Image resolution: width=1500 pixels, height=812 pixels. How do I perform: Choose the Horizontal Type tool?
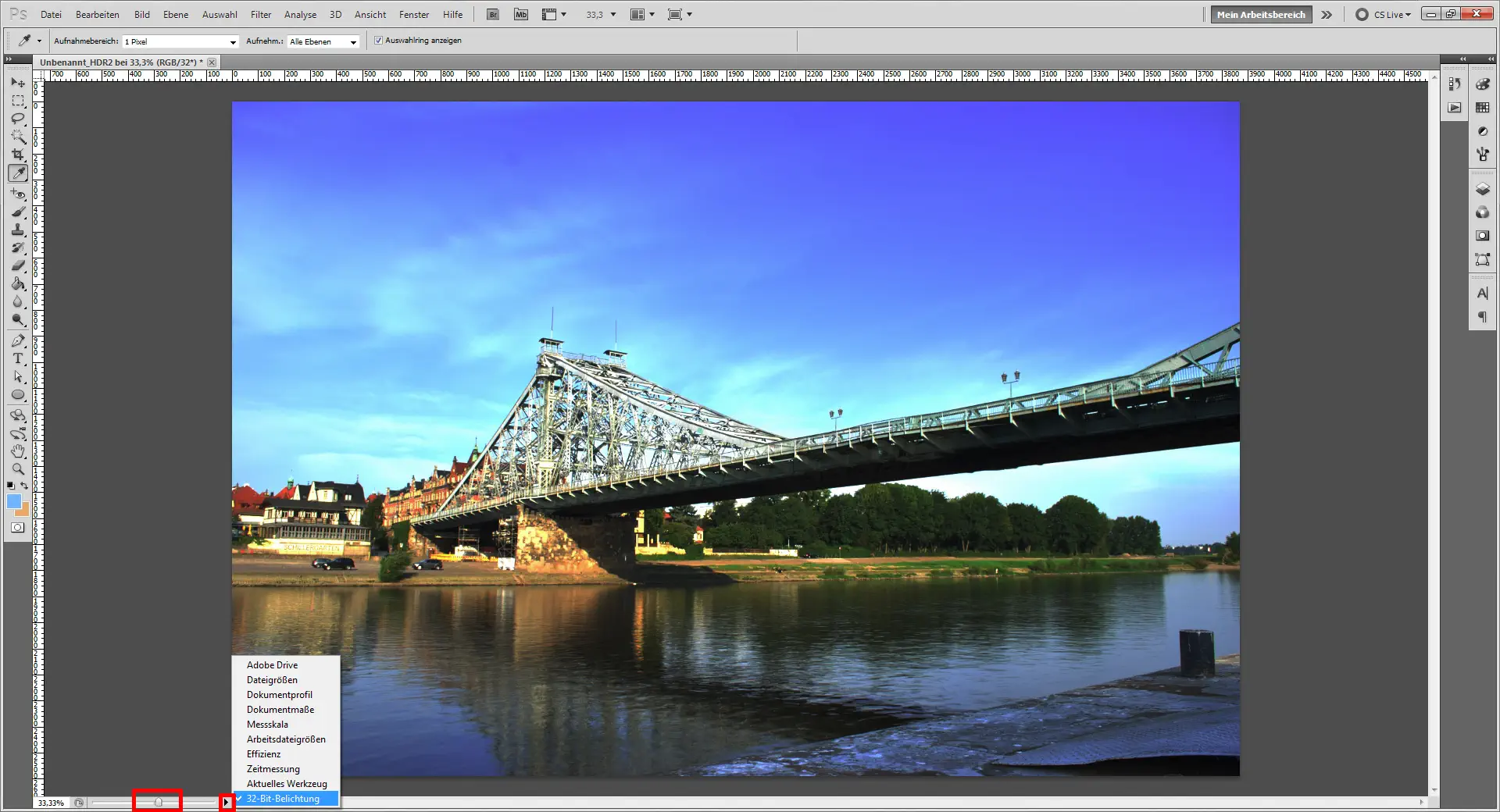[17, 359]
